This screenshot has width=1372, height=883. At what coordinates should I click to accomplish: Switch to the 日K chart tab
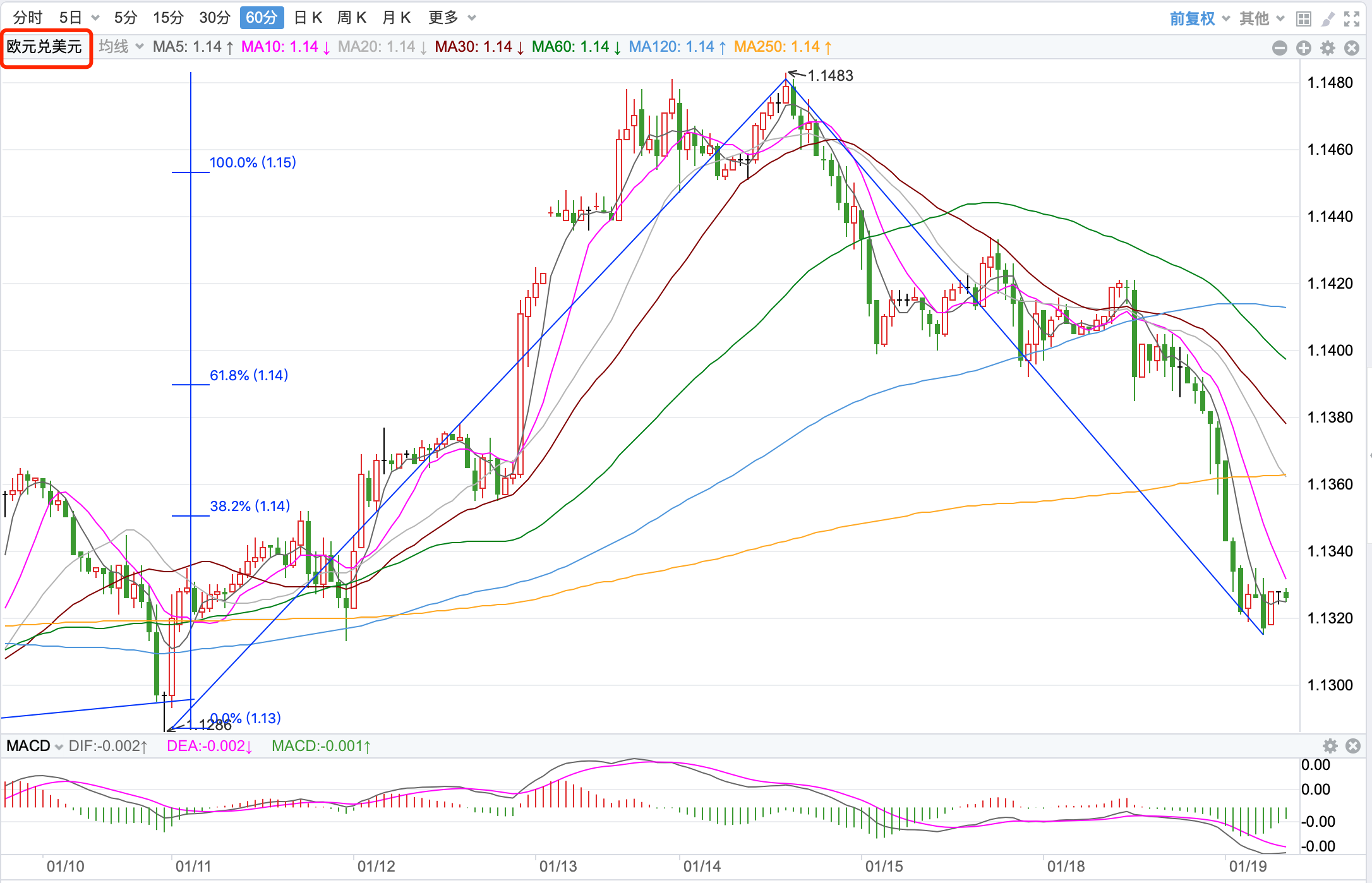[x=308, y=18]
